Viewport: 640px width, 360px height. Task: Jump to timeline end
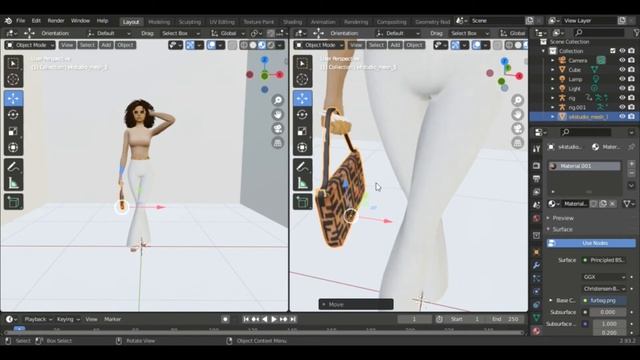click(x=293, y=319)
